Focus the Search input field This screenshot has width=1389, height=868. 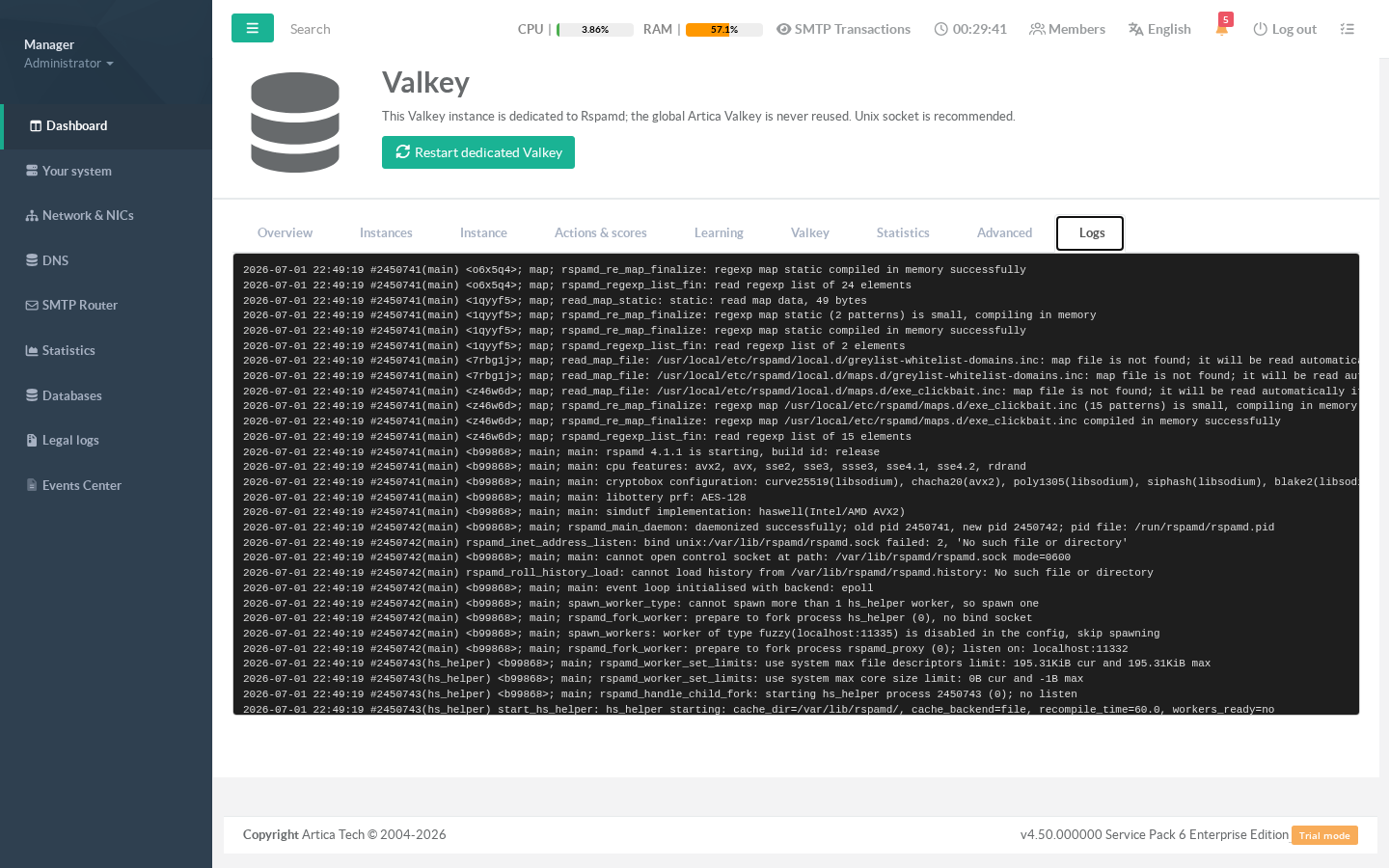point(386,29)
